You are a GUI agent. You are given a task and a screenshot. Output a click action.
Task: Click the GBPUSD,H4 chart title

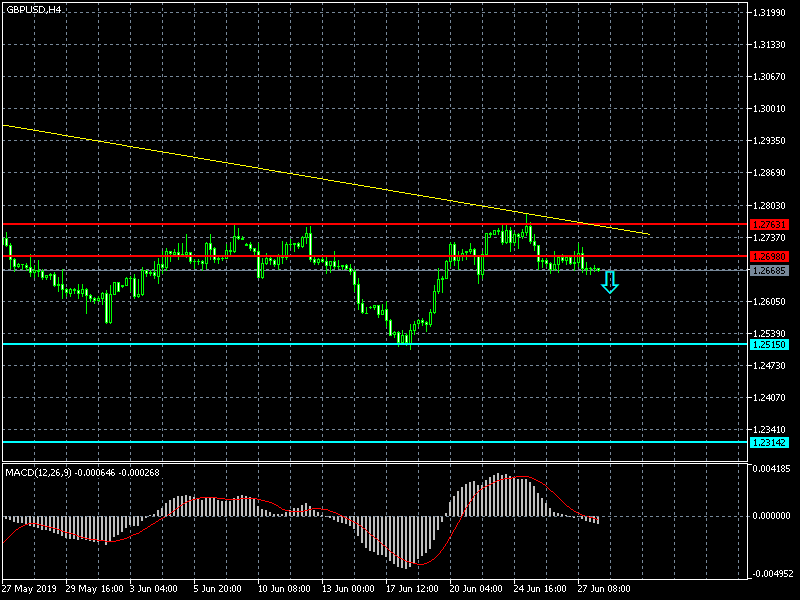tap(33, 9)
